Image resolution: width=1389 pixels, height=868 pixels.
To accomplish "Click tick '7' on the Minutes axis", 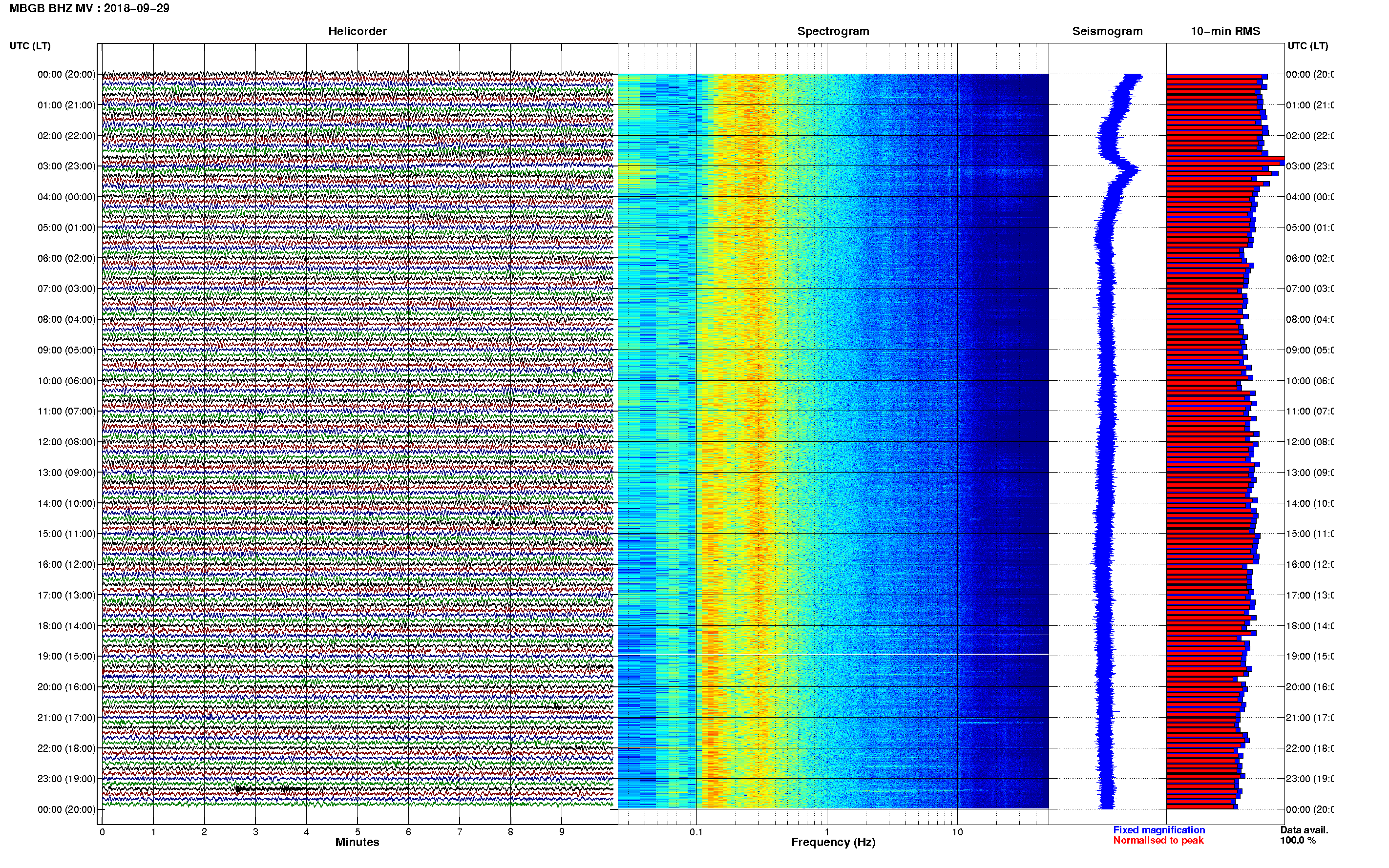I will (x=460, y=832).
